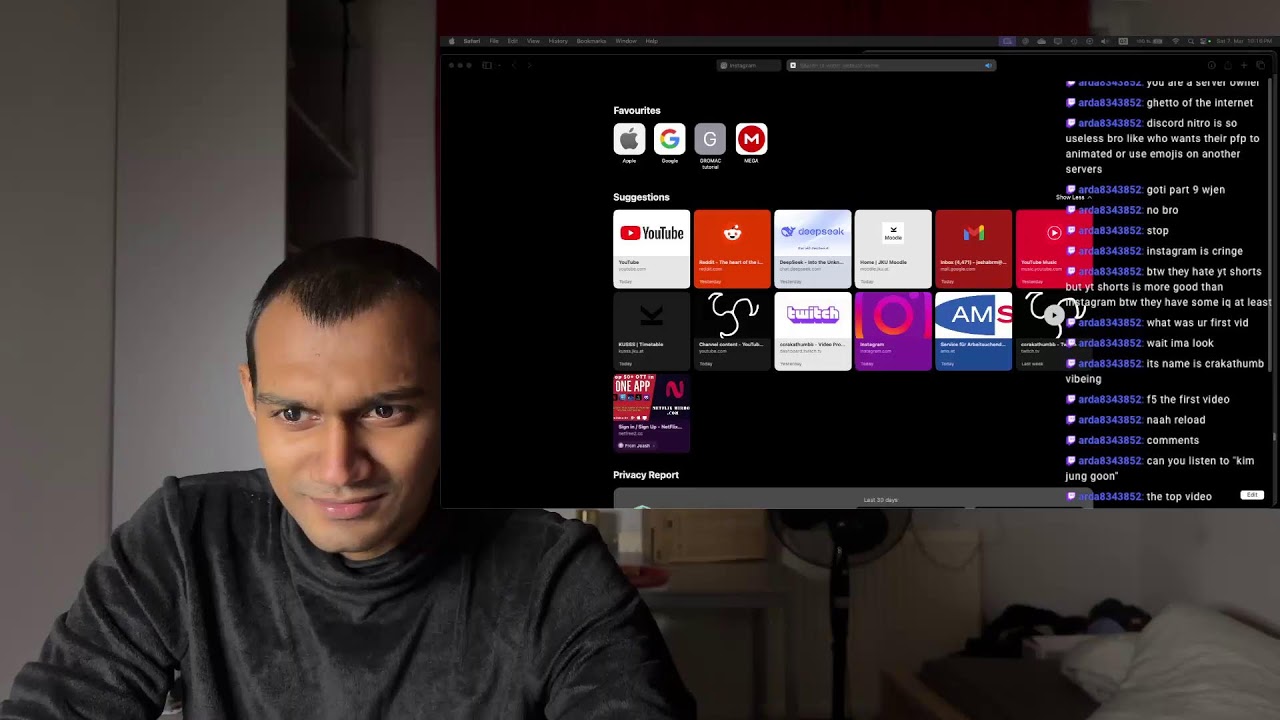1280x720 pixels.
Task: Open a new tab with plus icon
Action: (x=1244, y=65)
